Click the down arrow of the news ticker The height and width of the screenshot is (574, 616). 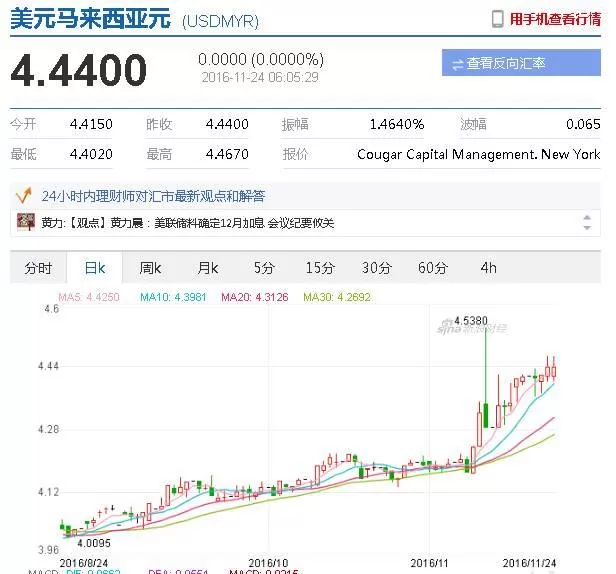point(587,227)
